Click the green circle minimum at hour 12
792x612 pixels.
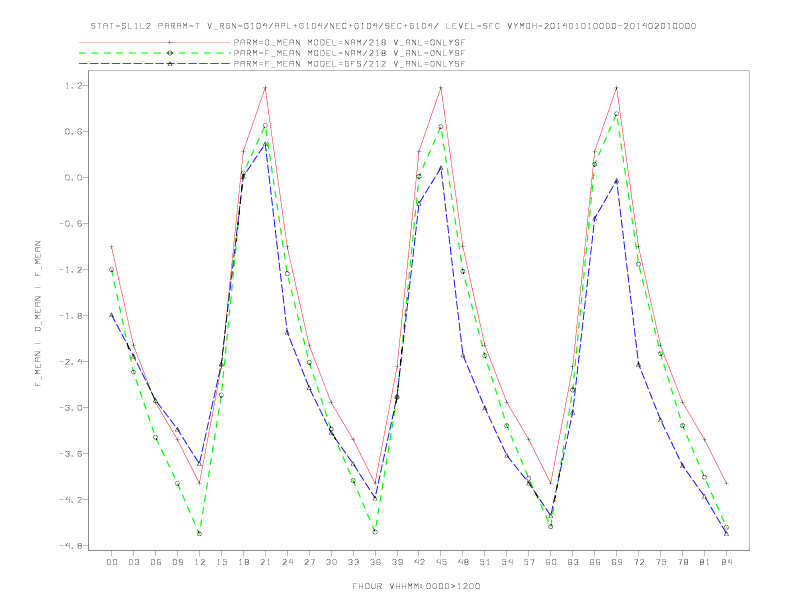[x=200, y=533]
